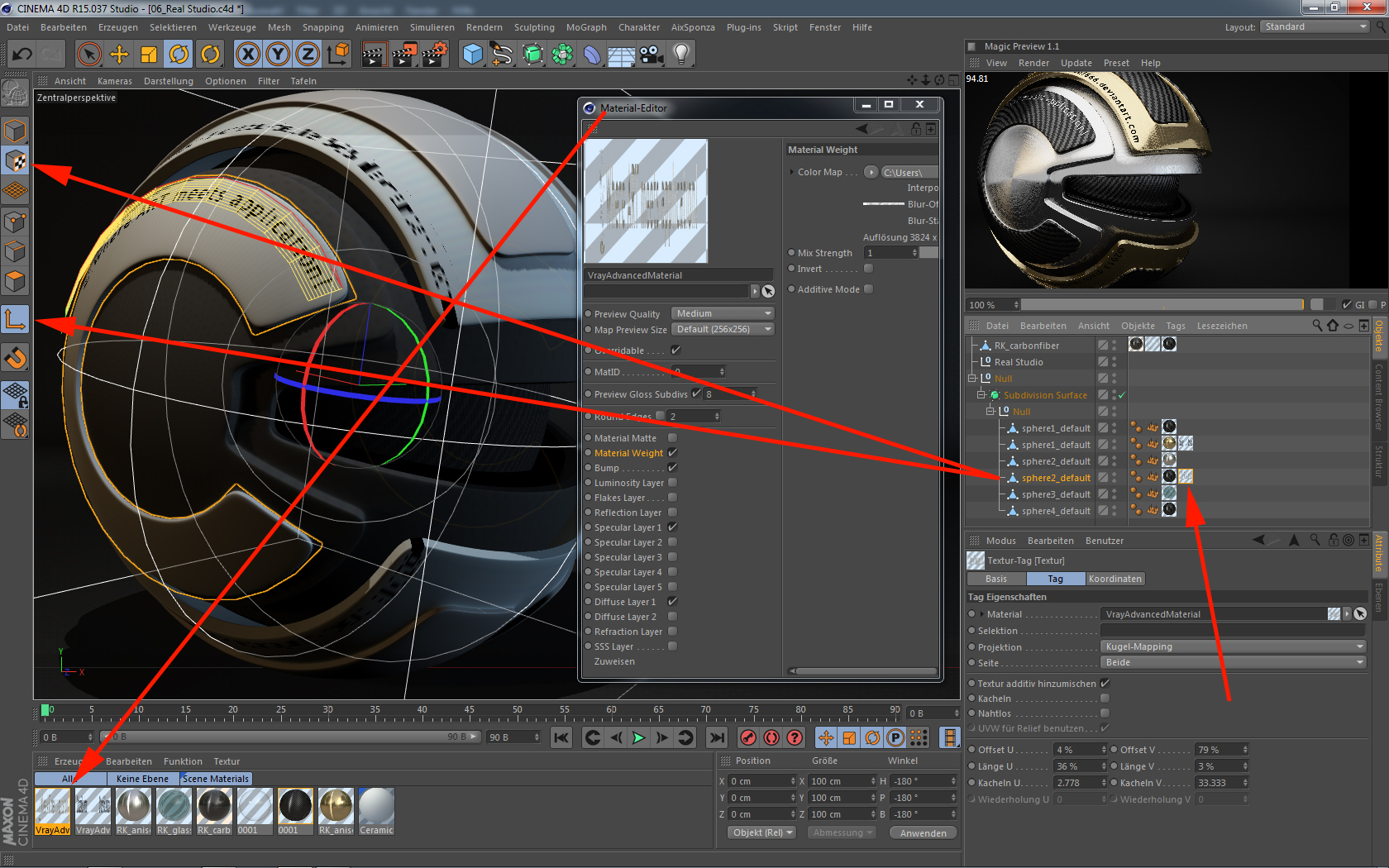The height and width of the screenshot is (868, 1389).
Task: Open the Seite Beide dropdown
Action: 1233,662
